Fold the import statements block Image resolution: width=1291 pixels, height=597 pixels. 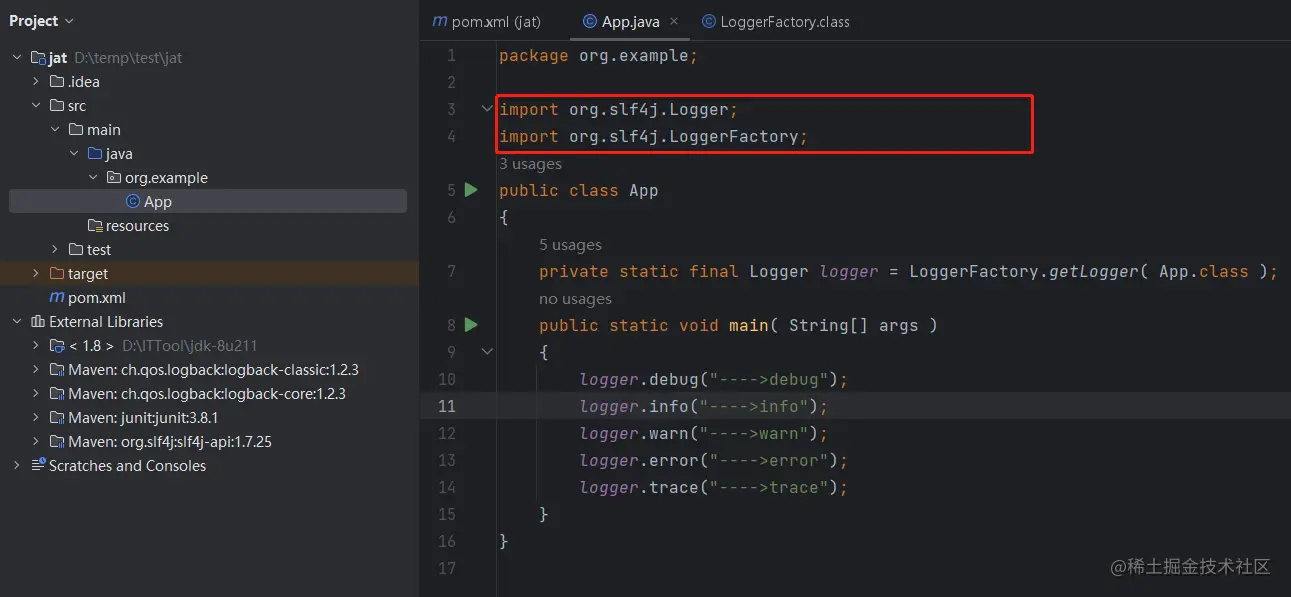click(x=487, y=109)
